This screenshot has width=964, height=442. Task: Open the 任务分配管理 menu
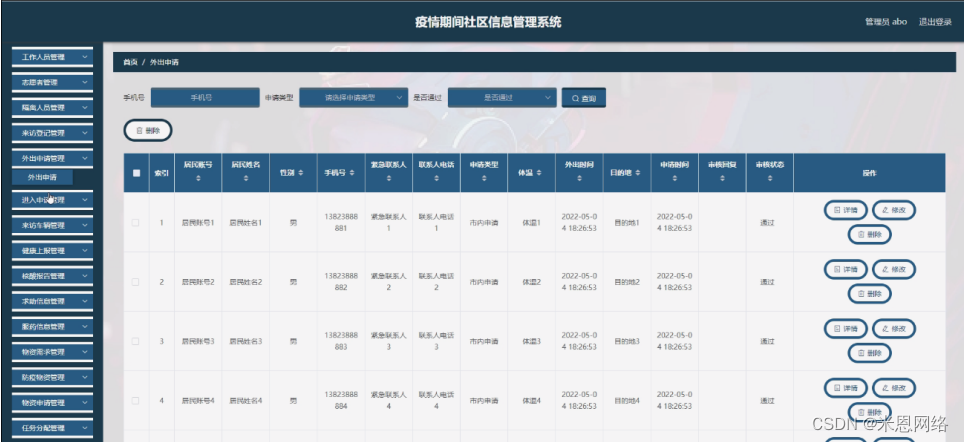52,428
